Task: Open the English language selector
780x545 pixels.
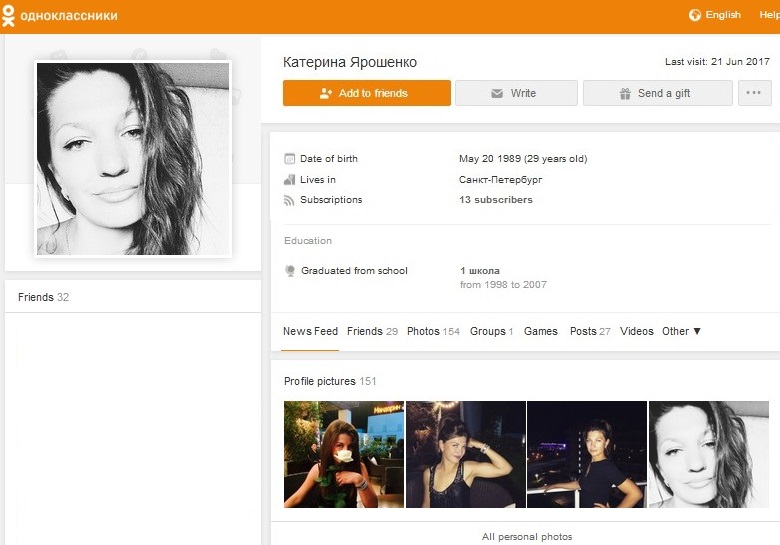Action: (723, 15)
